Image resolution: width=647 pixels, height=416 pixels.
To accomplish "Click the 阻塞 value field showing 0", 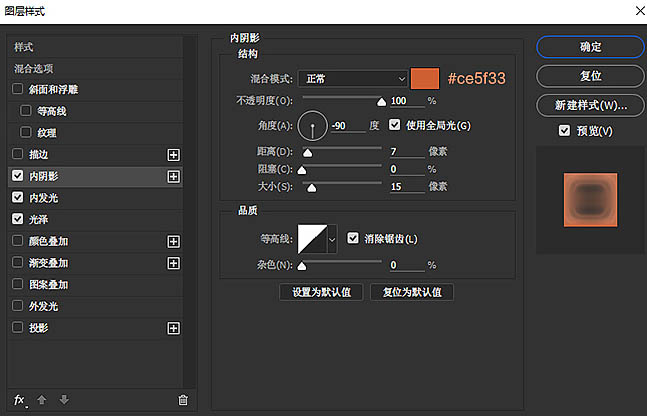I will click(x=407, y=169).
